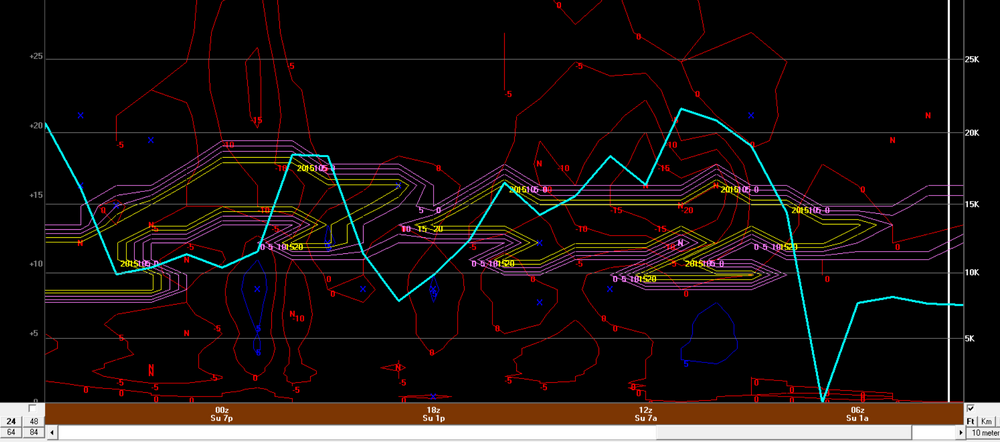Toggle the checkbox above the Ft button
This screenshot has width=1000, height=442.
click(x=970, y=409)
